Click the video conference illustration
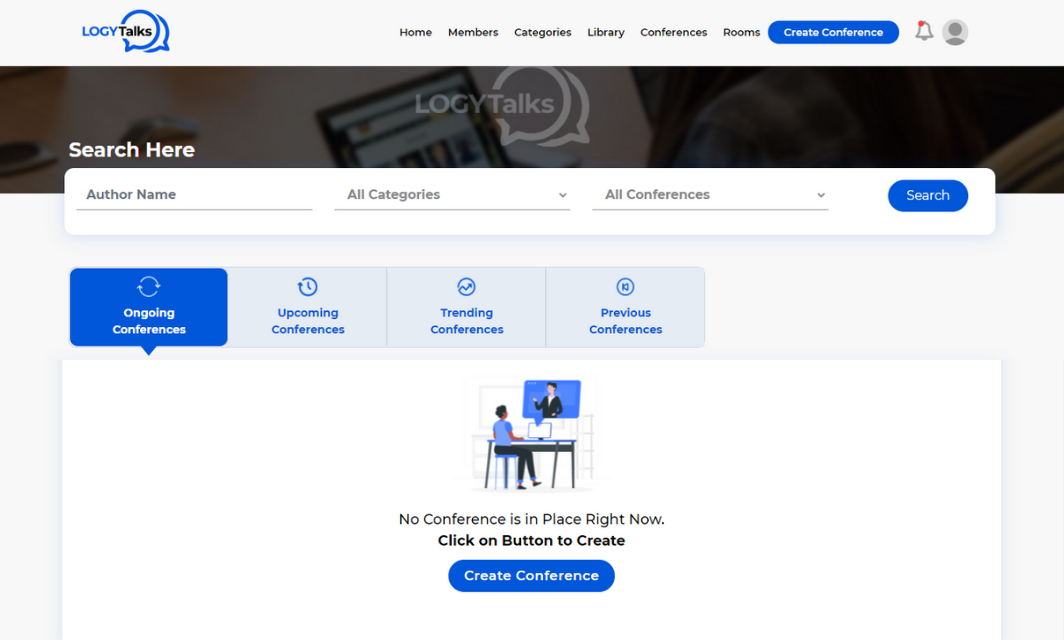 click(531, 434)
